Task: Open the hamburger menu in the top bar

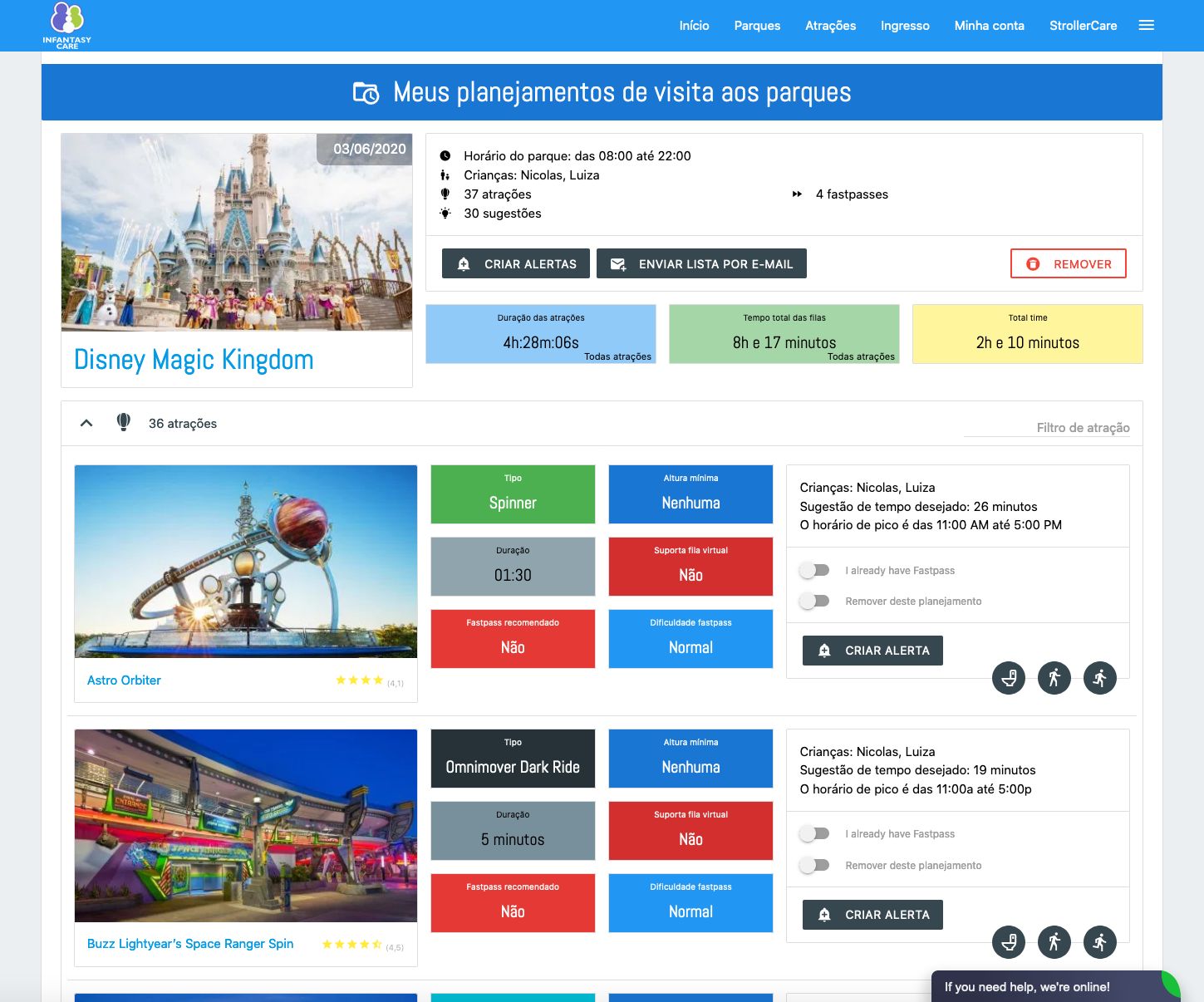Action: [x=1147, y=26]
